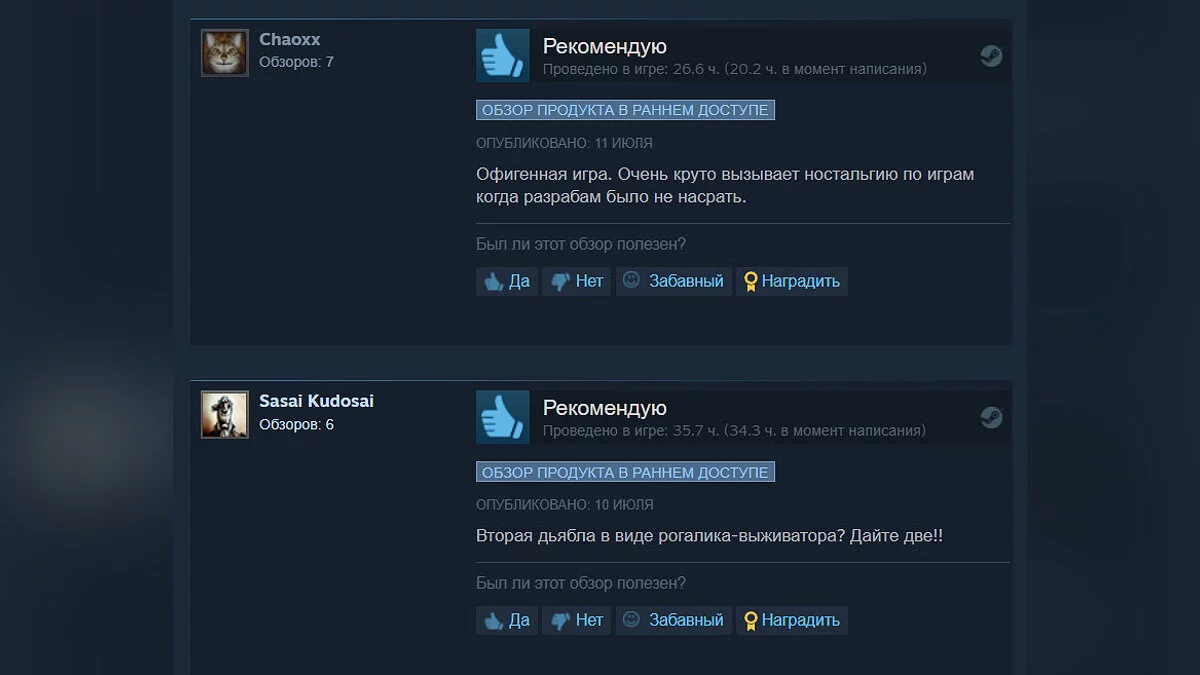Viewport: 1200px width, 675px height.
Task: Click Обзоров: 6 under Sasai Kudosai
Action: pyautogui.click(x=296, y=424)
